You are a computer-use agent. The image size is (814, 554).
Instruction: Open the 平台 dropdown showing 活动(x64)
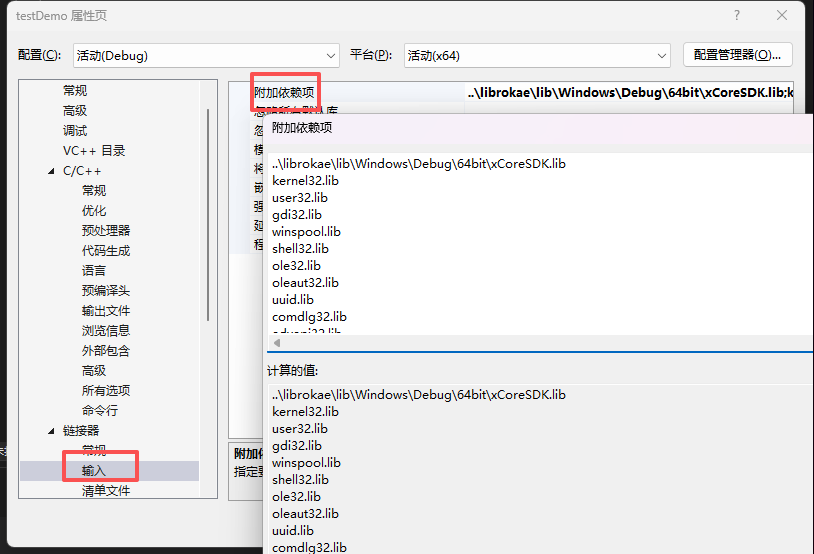[536, 55]
